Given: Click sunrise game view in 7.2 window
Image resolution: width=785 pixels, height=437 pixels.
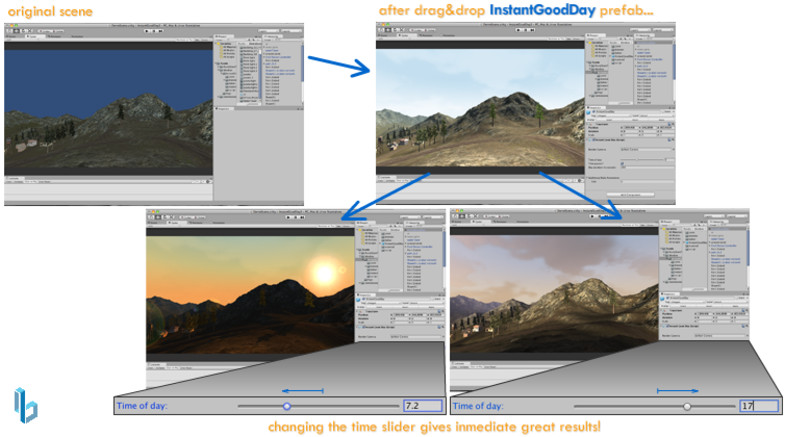Looking at the screenshot, I should coord(250,295).
